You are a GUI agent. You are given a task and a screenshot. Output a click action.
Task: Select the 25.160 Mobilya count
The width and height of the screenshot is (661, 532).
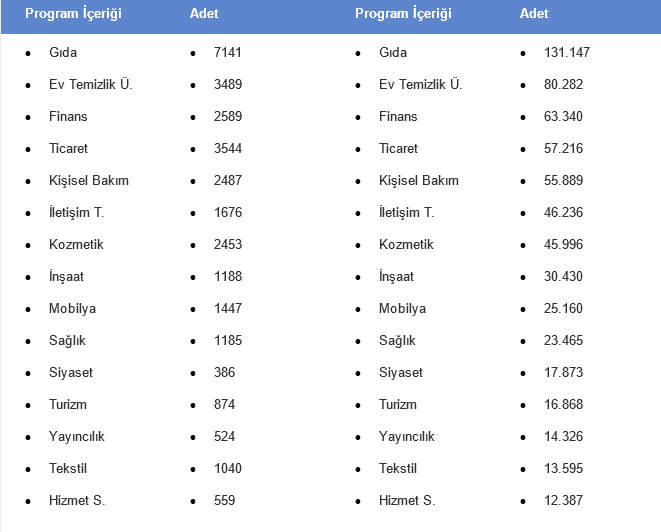tap(563, 308)
